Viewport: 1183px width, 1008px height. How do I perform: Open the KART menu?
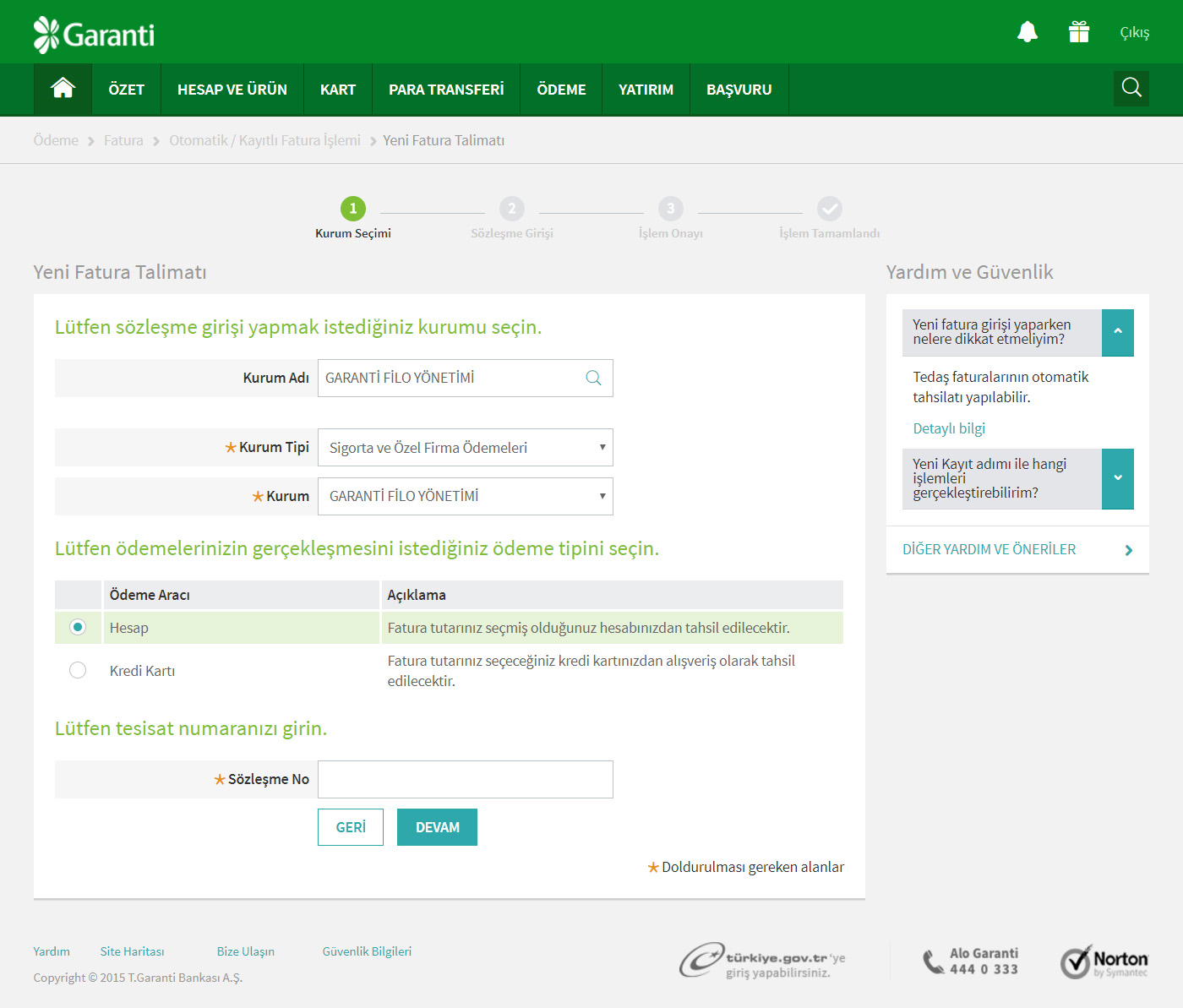click(338, 90)
